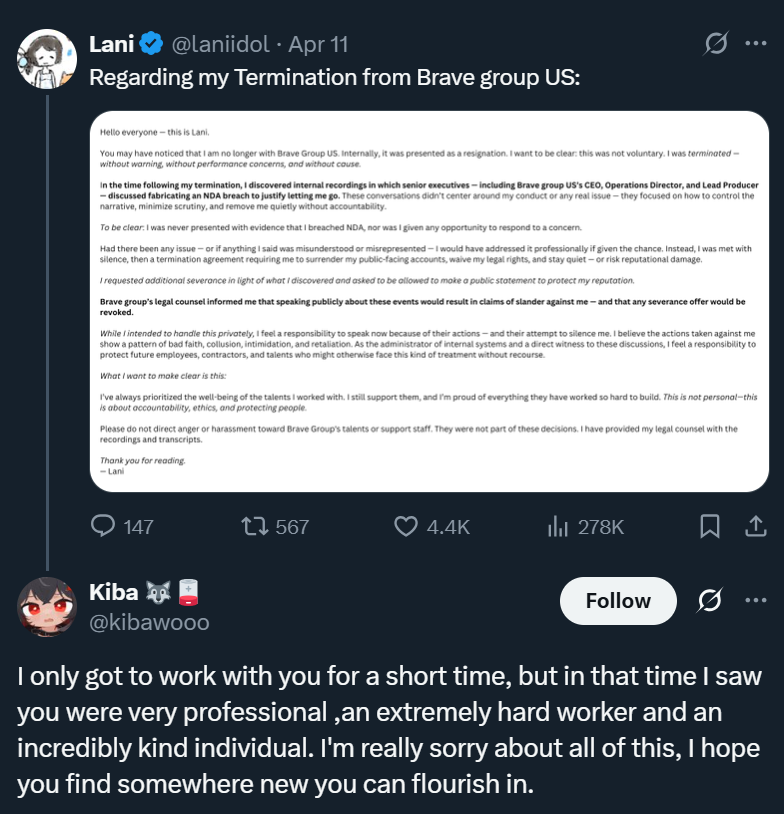Reply to Lani's termination post
This screenshot has width=784, height=814.
pos(104,526)
